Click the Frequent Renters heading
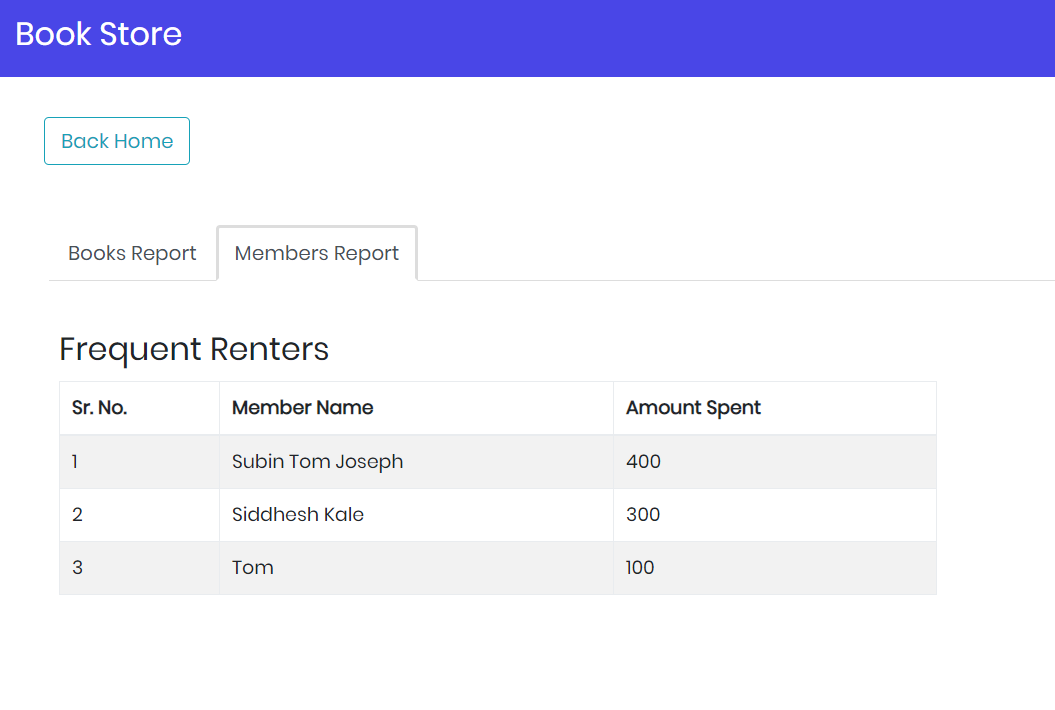Image resolution: width=1055 pixels, height=710 pixels. point(194,349)
